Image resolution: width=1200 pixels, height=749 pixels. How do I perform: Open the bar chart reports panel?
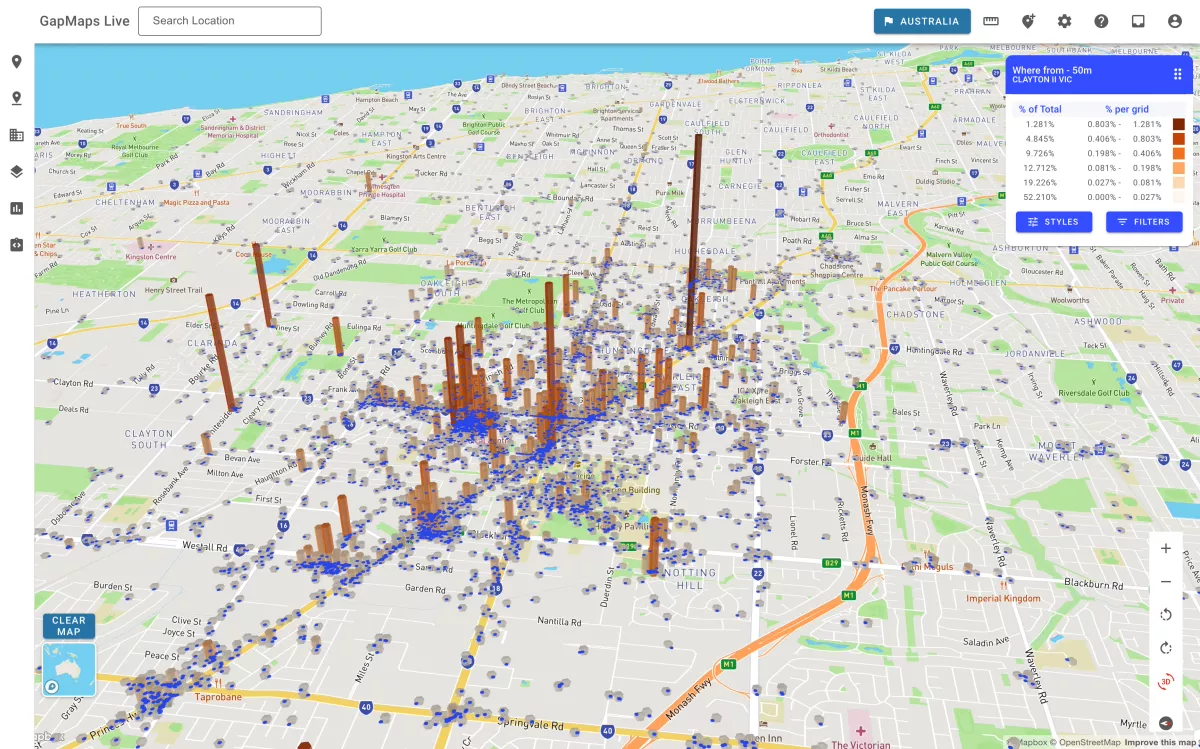tap(16, 208)
